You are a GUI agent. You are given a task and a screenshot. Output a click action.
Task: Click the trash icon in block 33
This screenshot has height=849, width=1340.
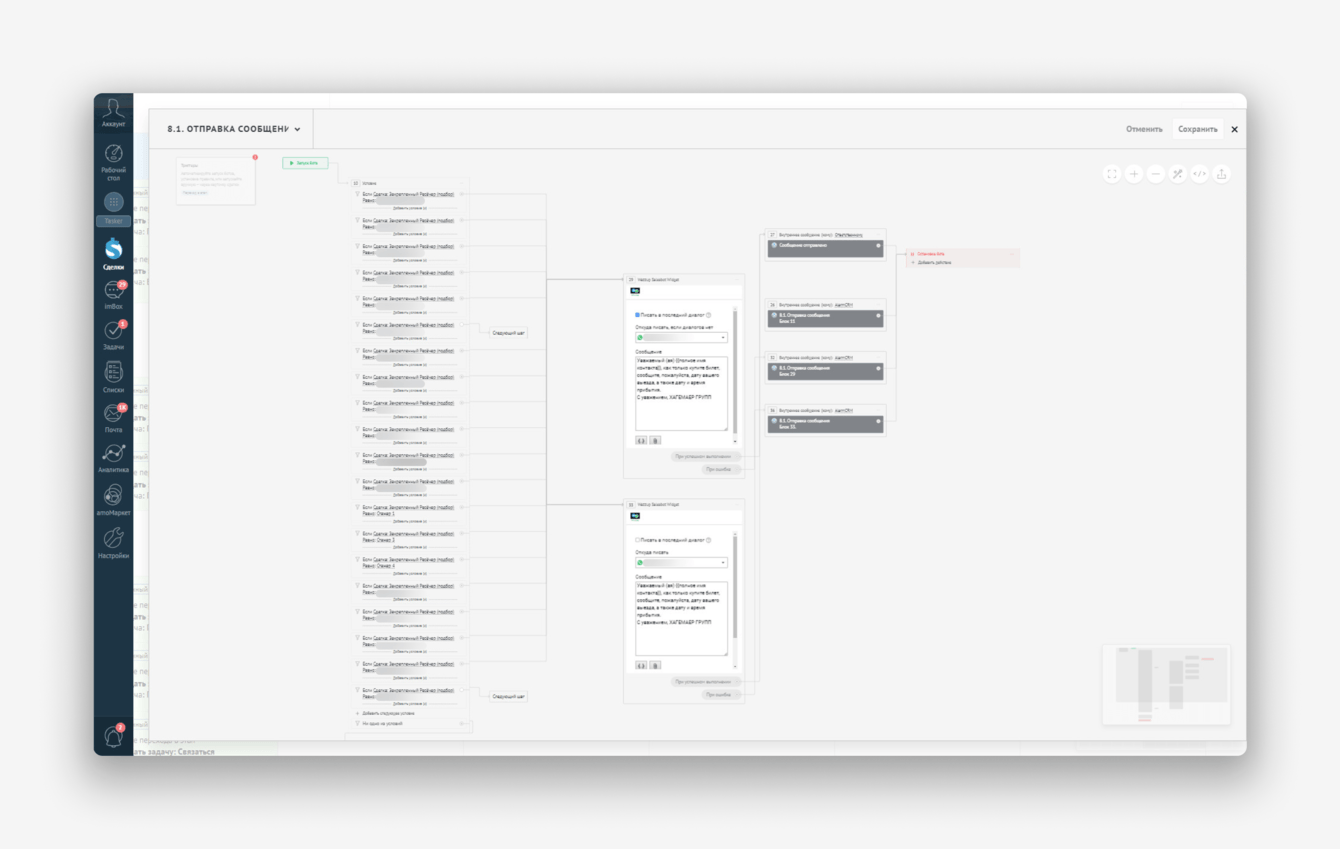click(x=655, y=665)
